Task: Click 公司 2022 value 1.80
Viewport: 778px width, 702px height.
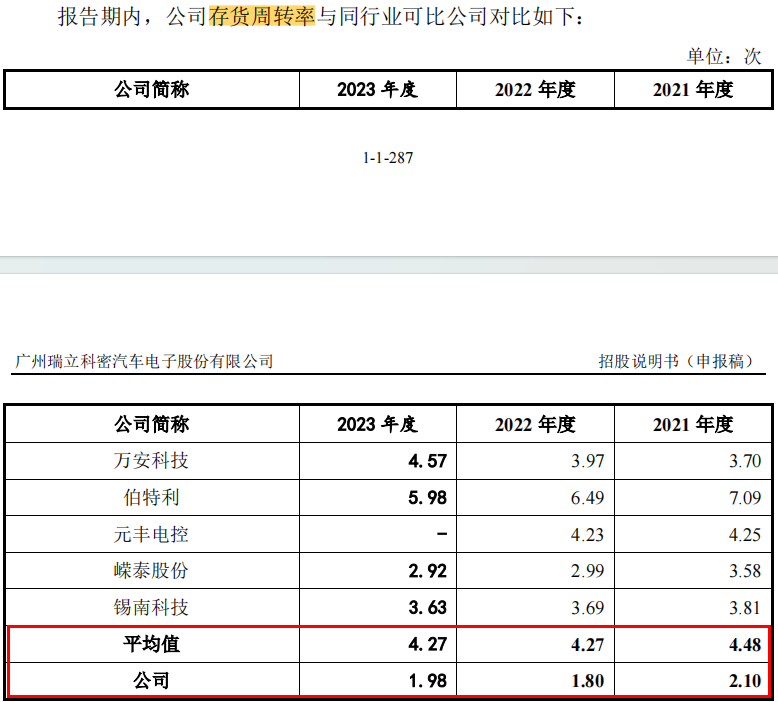Action: click(587, 681)
